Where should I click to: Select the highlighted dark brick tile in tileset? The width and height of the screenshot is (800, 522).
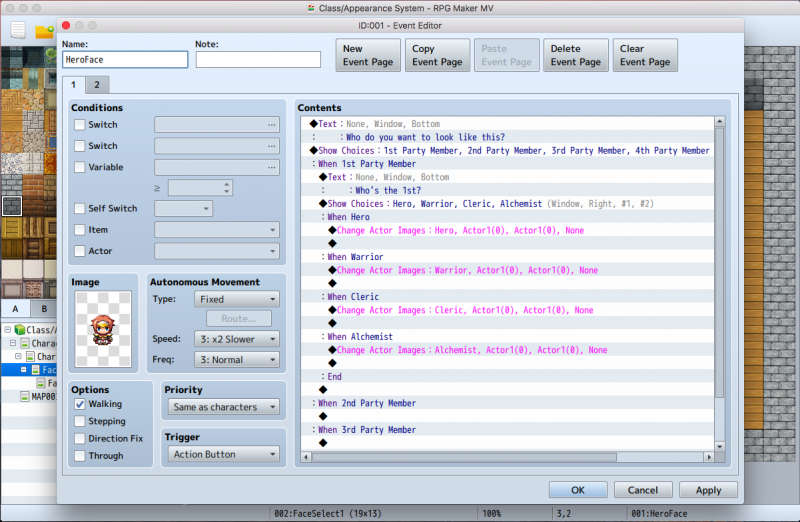click(x=12, y=206)
